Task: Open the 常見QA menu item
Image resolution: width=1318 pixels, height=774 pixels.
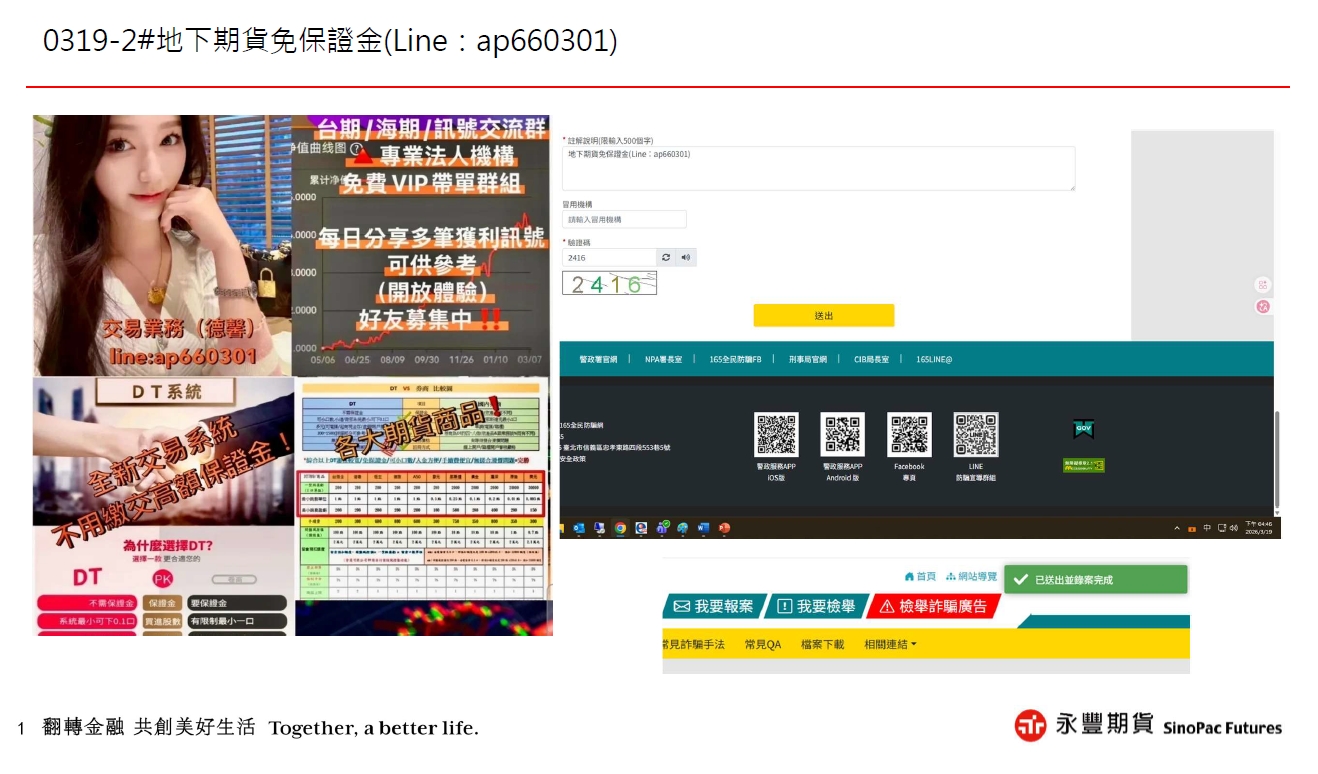Action: coord(762,645)
